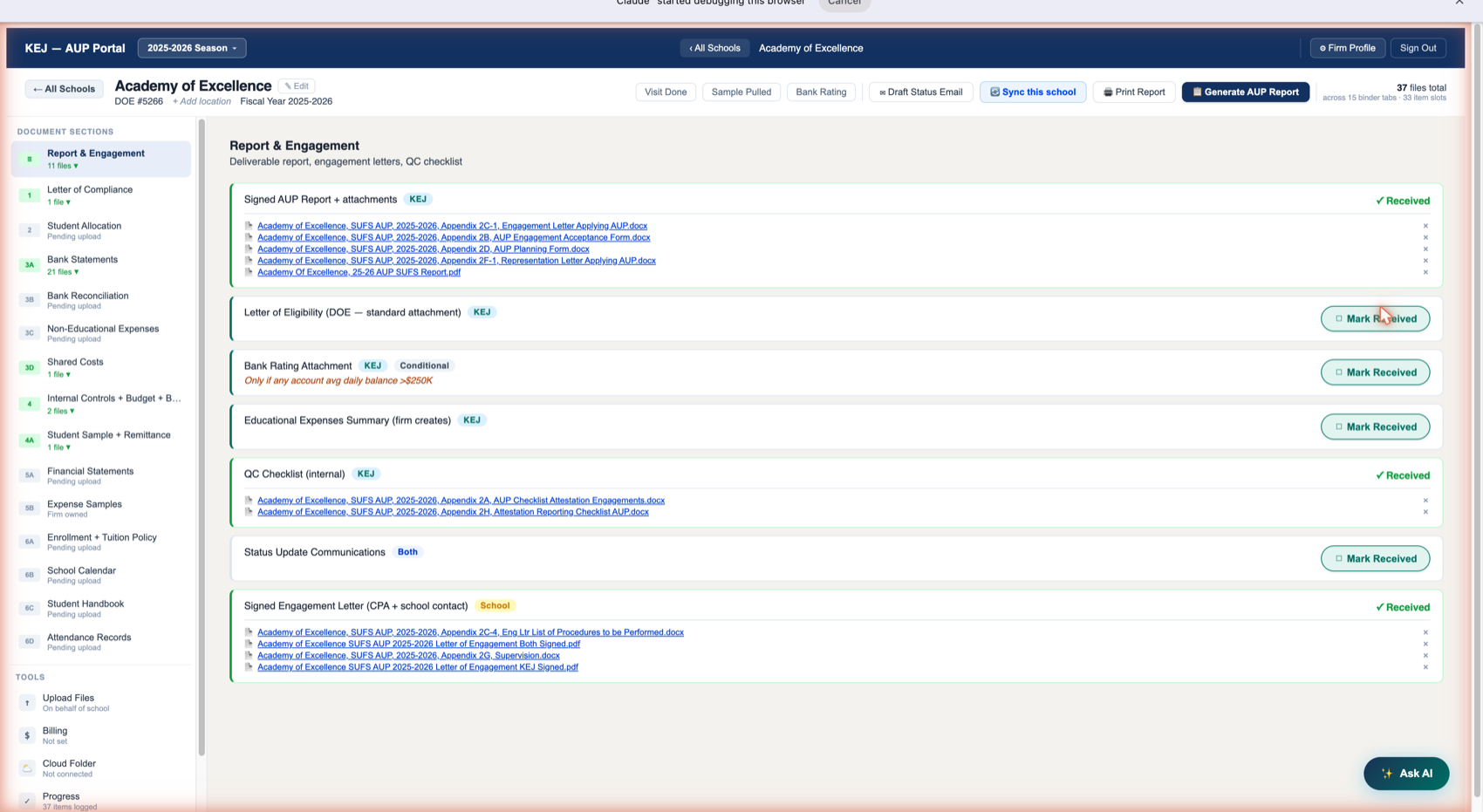This screenshot has height=812, width=1483.
Task: Click the Ask AI sparkle button
Action: click(x=1406, y=774)
